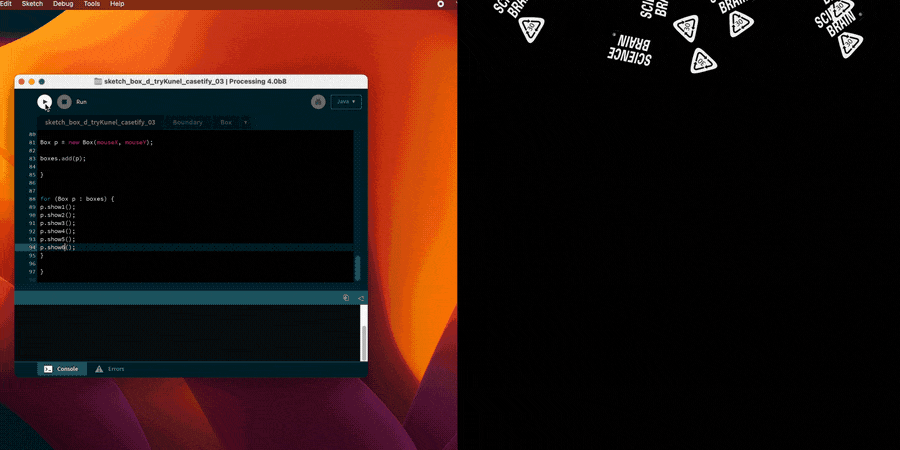Run the sketch with the play button
Viewport: 900px width, 450px height.
[x=44, y=102]
